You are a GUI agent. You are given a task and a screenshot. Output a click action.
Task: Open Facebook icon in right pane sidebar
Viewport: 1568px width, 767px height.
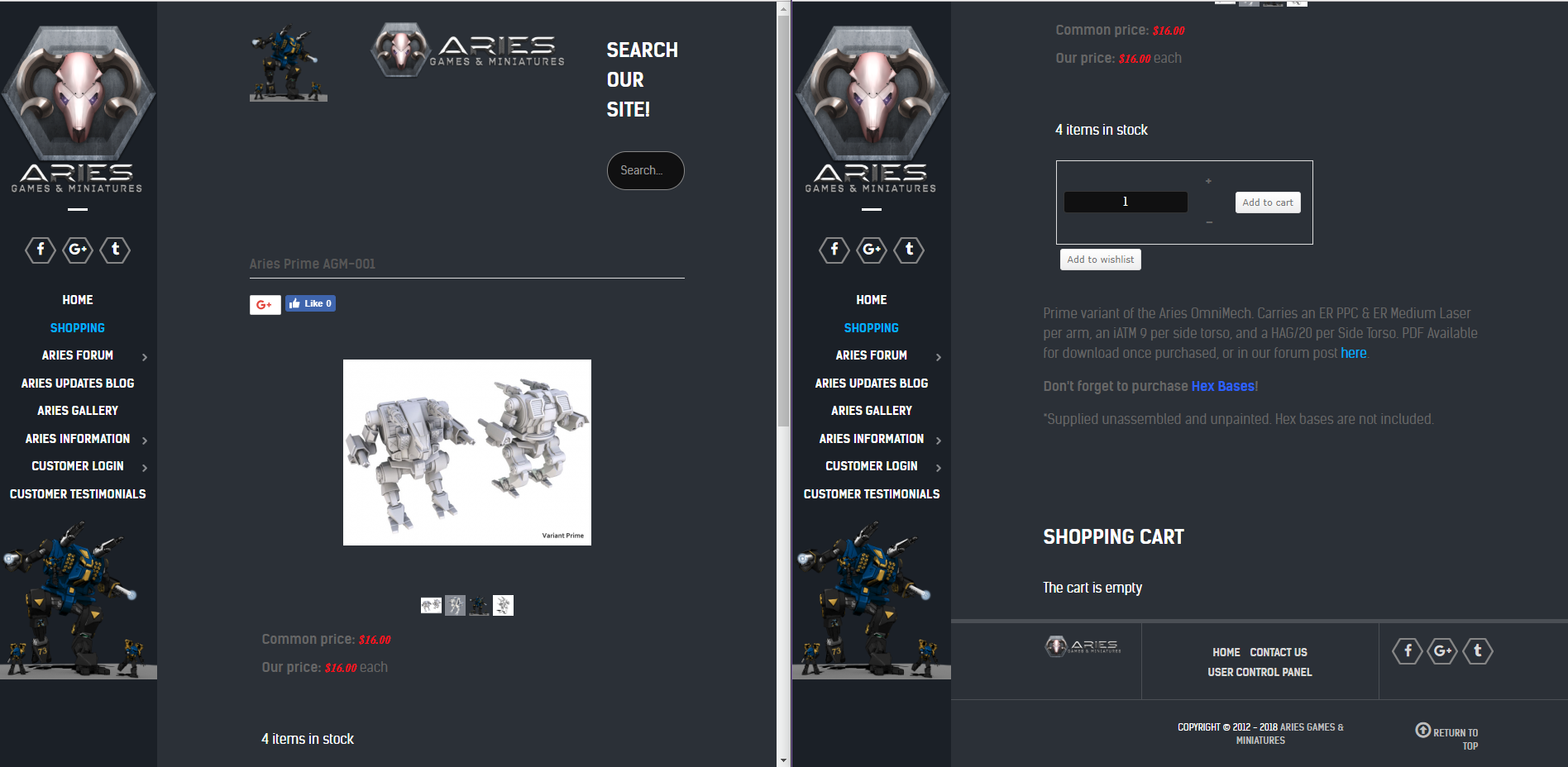click(834, 250)
